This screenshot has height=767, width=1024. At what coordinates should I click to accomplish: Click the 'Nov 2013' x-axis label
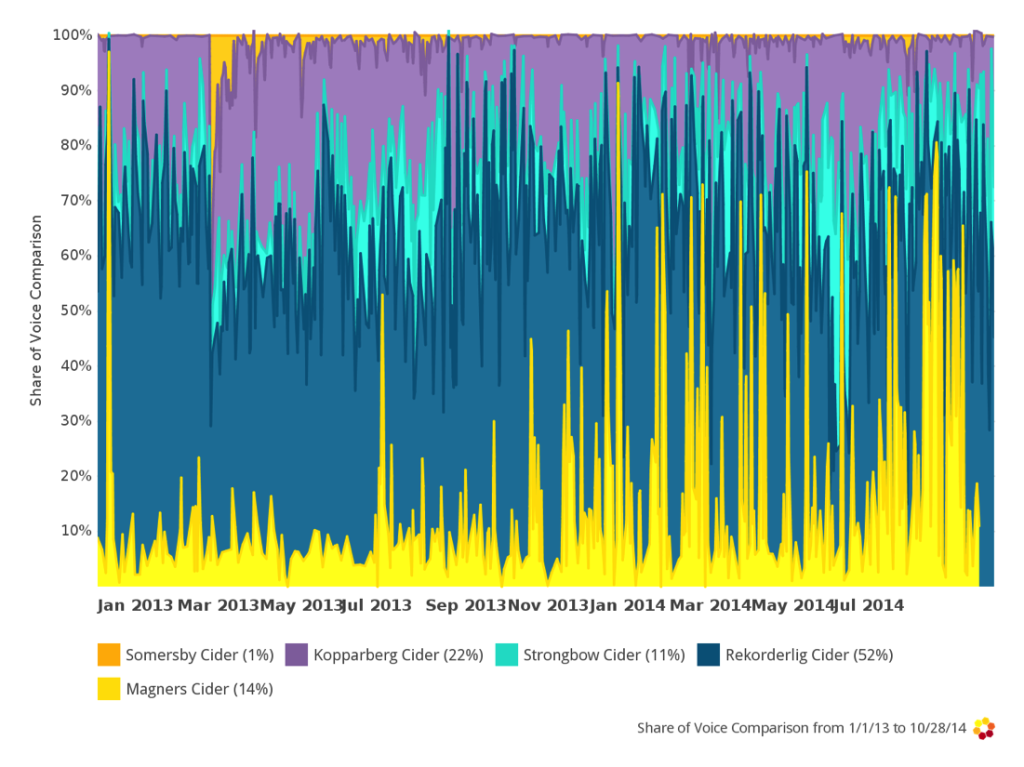click(549, 606)
